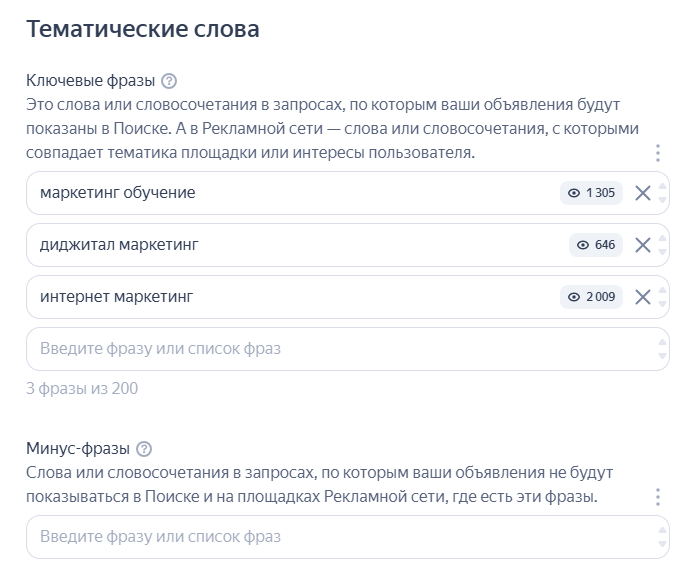Focus the empty key phrase input field
The image size is (692, 578).
(x=300, y=349)
